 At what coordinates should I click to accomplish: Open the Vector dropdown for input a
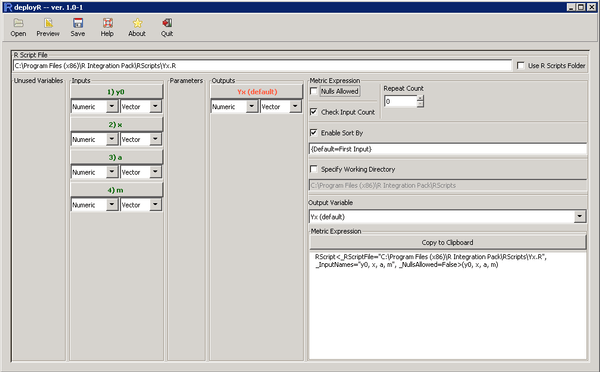click(x=155, y=172)
